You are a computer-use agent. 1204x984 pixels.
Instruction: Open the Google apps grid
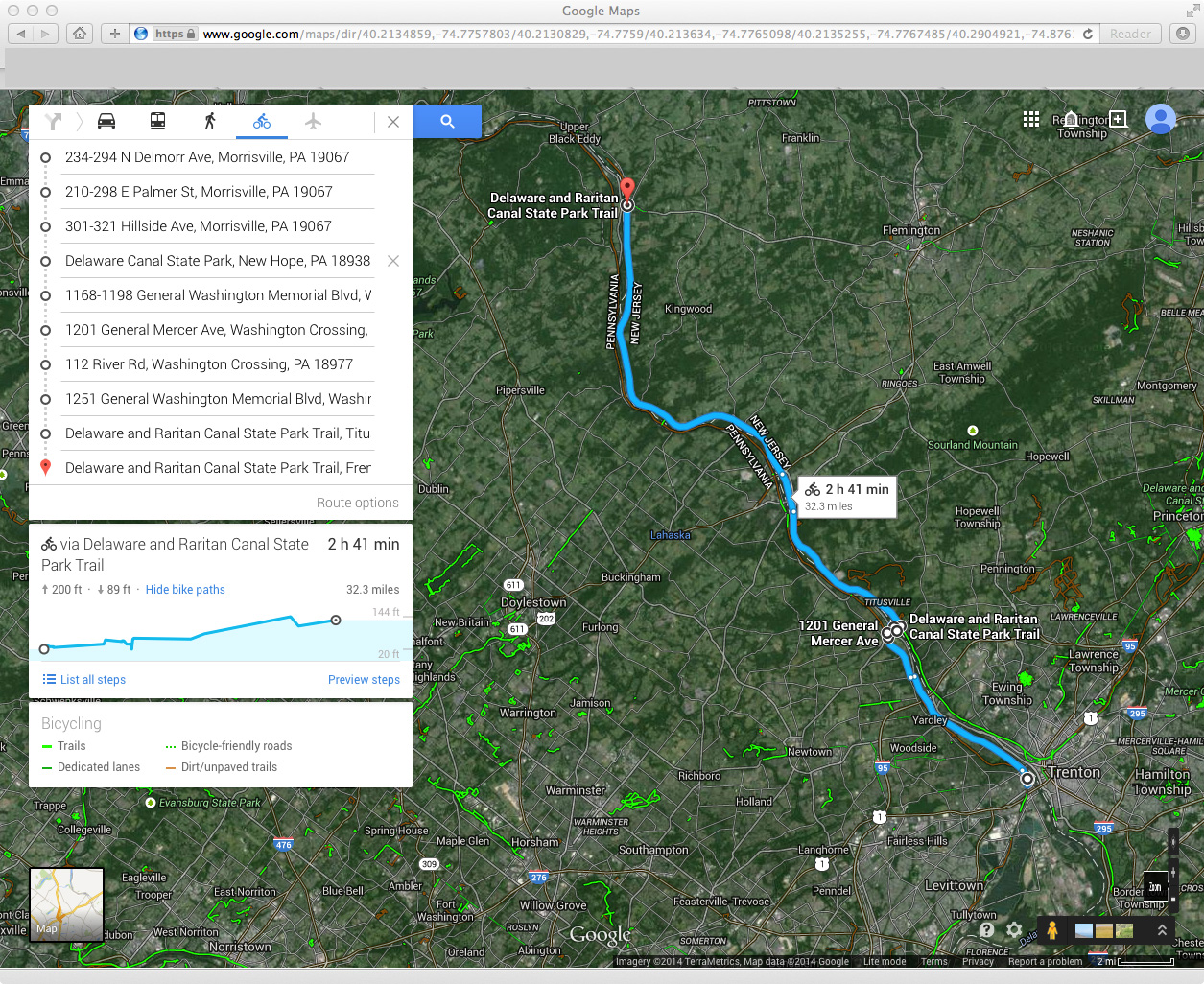1031,119
